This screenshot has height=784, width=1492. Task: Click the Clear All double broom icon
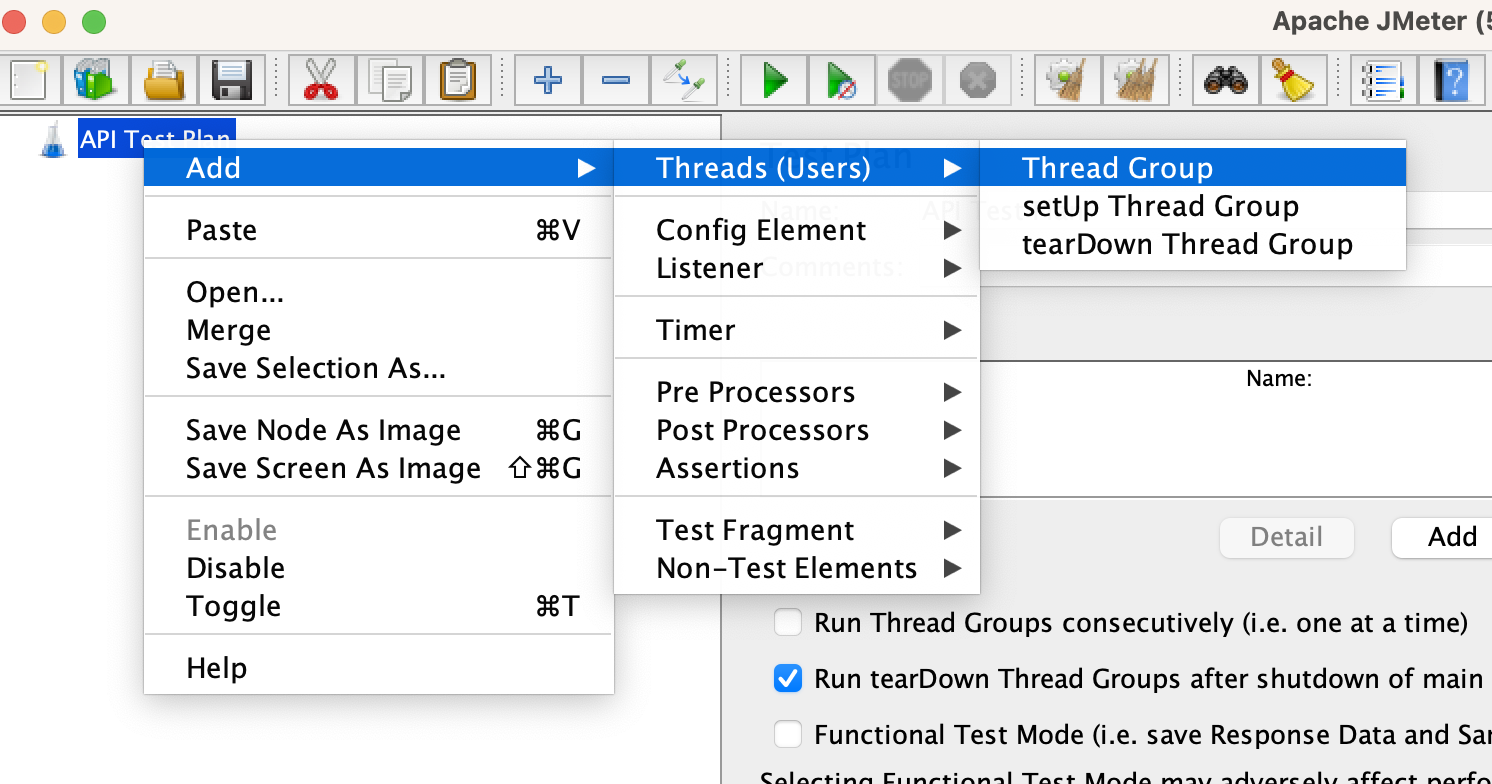coord(1136,78)
